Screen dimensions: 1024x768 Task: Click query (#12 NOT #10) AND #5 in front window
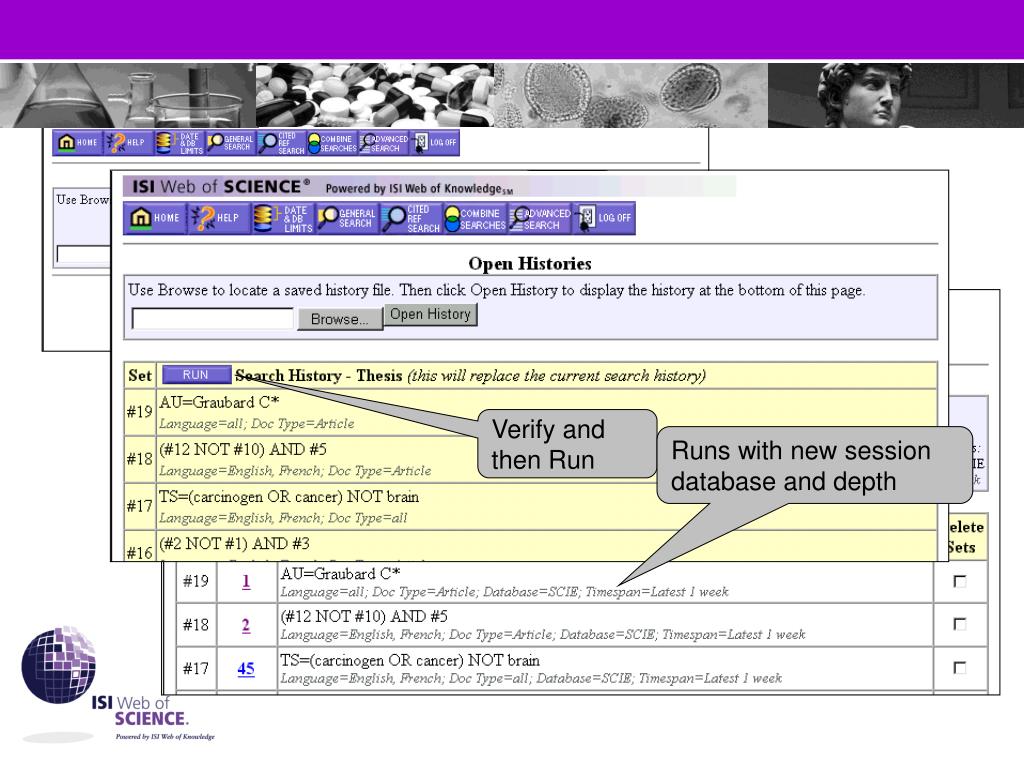pos(243,449)
